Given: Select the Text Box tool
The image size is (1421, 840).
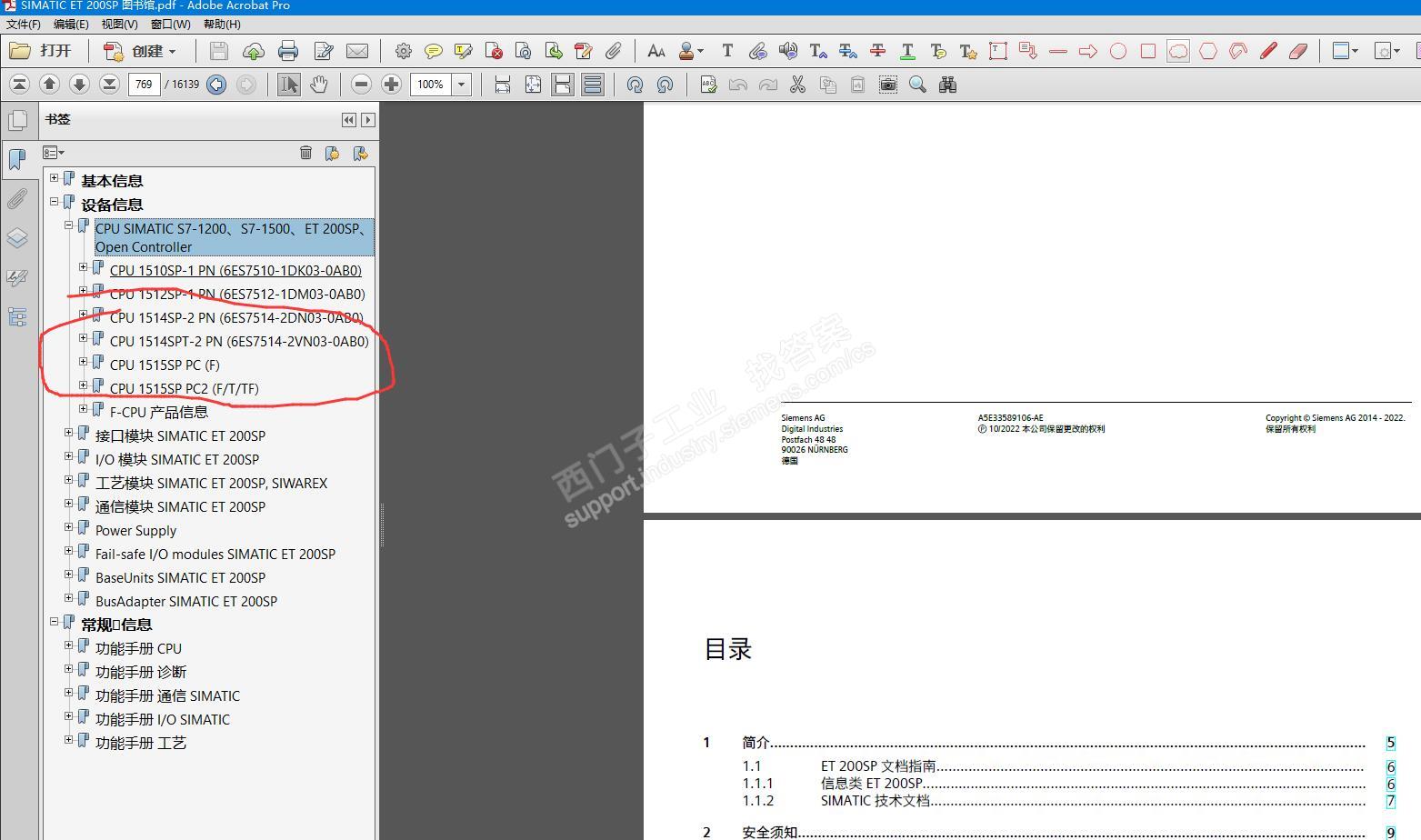Looking at the screenshot, I should click(998, 51).
